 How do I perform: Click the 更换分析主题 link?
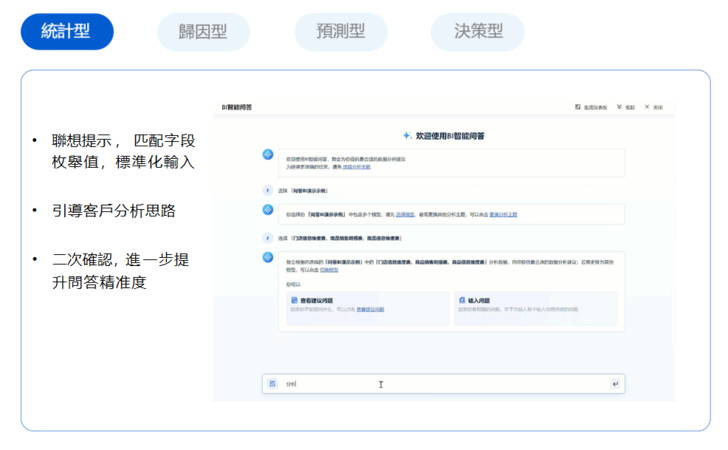pos(503,214)
